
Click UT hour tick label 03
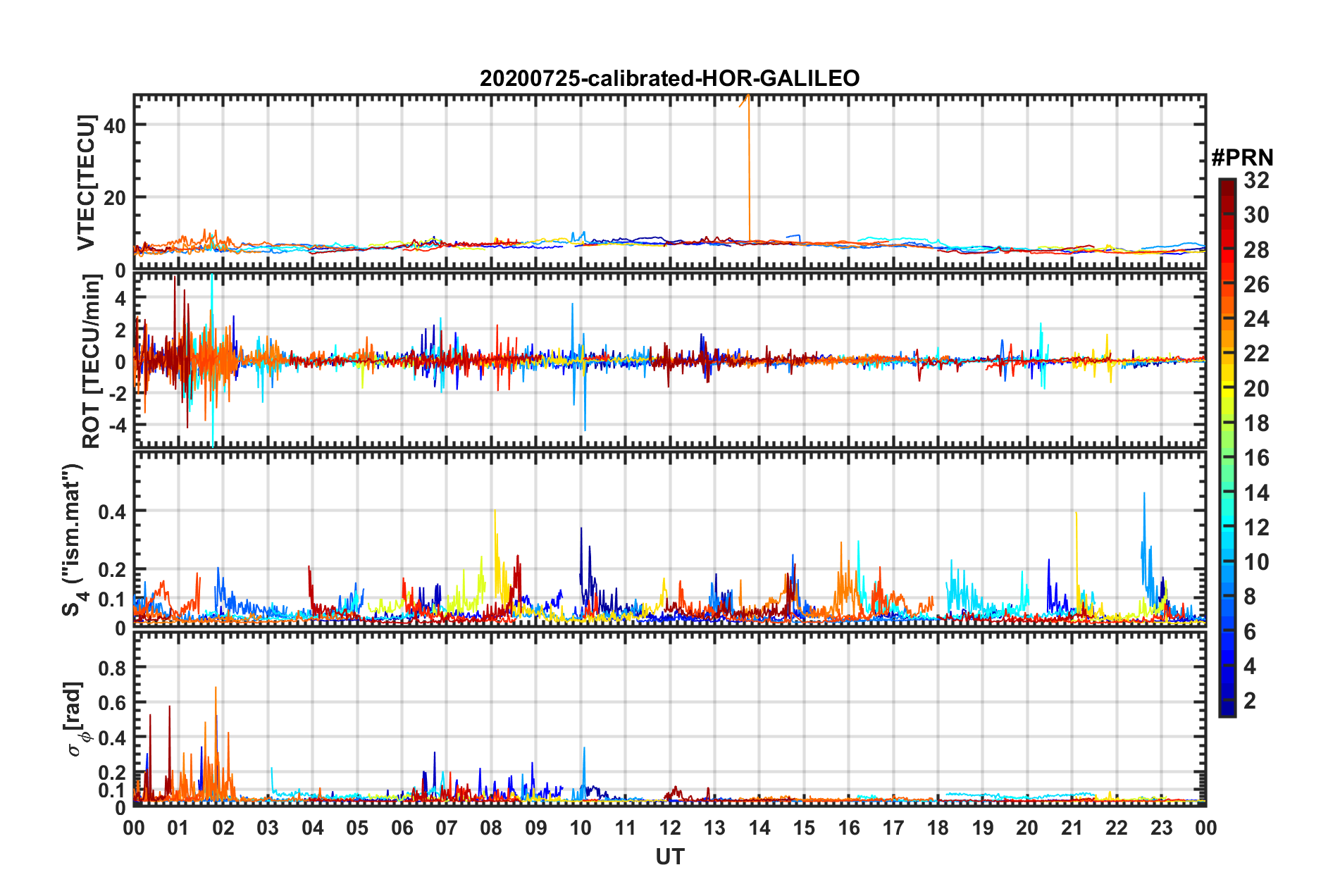(x=268, y=828)
